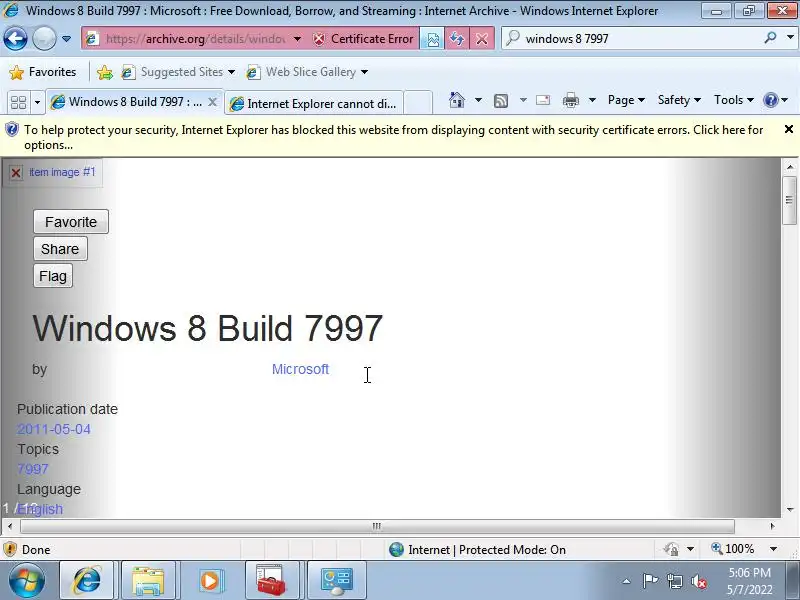Click the magnifier Search button
This screenshot has height=600, width=800.
click(770, 38)
